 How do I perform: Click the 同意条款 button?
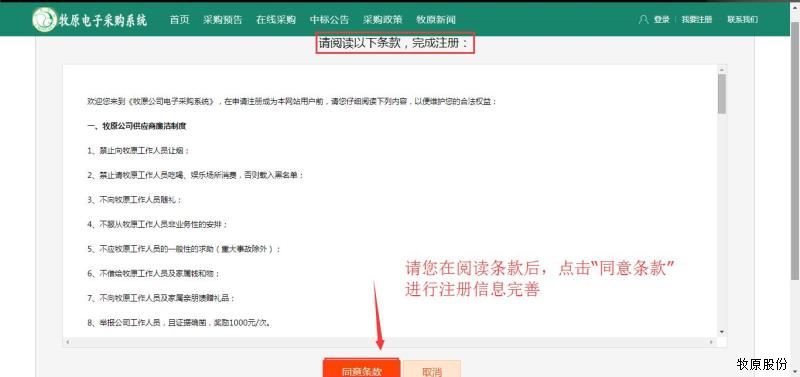coord(362,369)
